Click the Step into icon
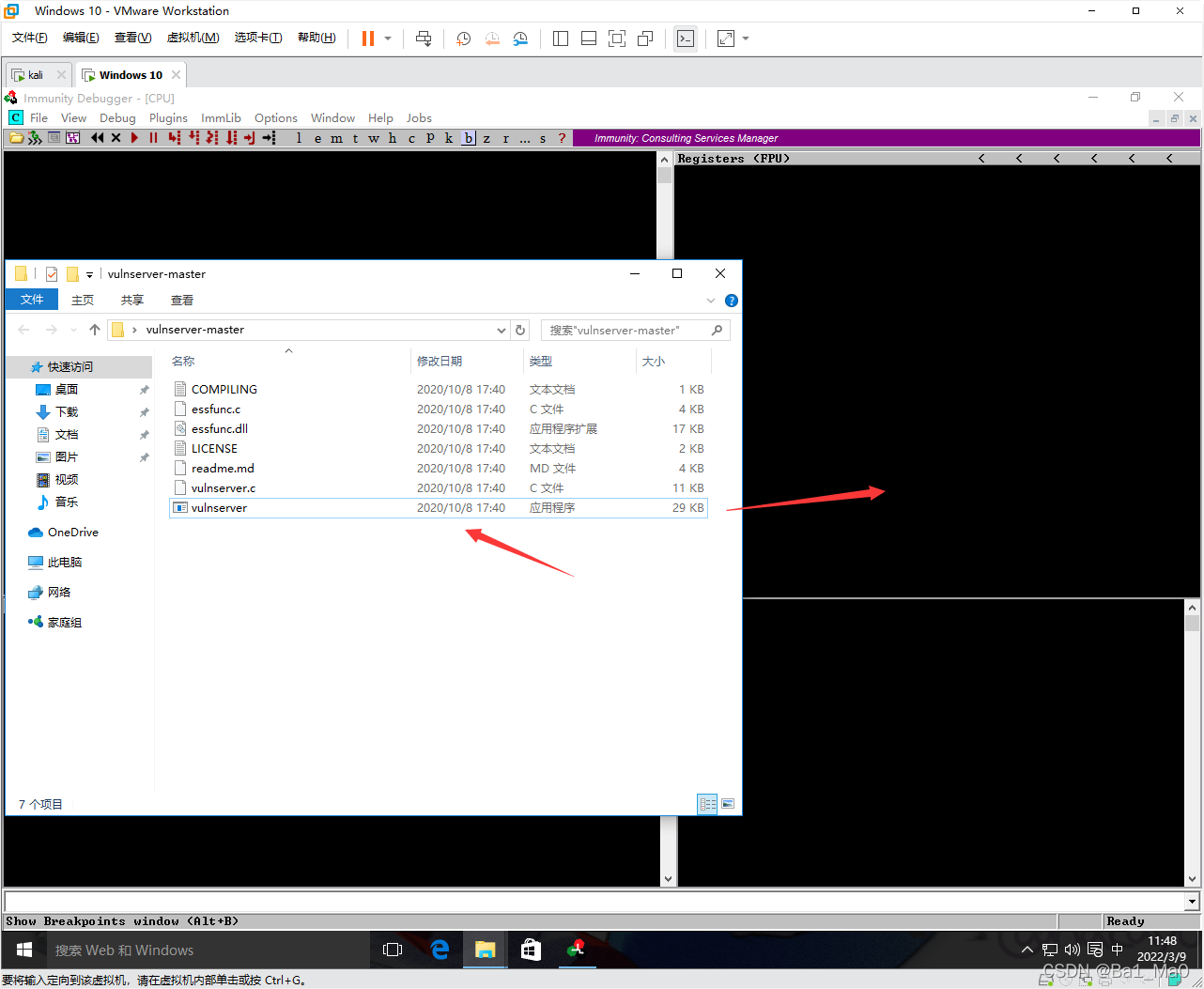The width and height of the screenshot is (1204, 989). [x=174, y=138]
